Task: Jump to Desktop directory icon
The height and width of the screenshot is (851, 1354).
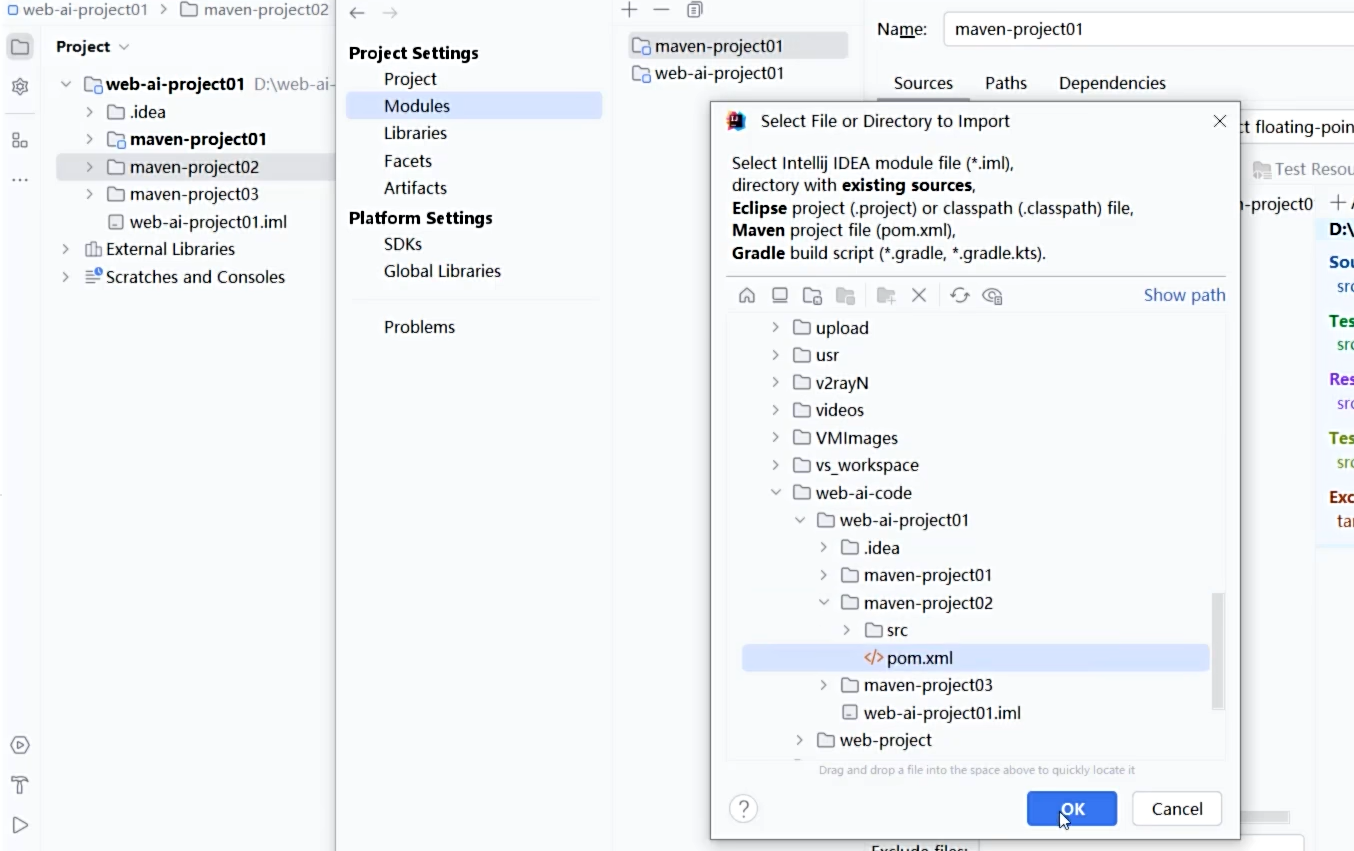Action: coord(780,296)
